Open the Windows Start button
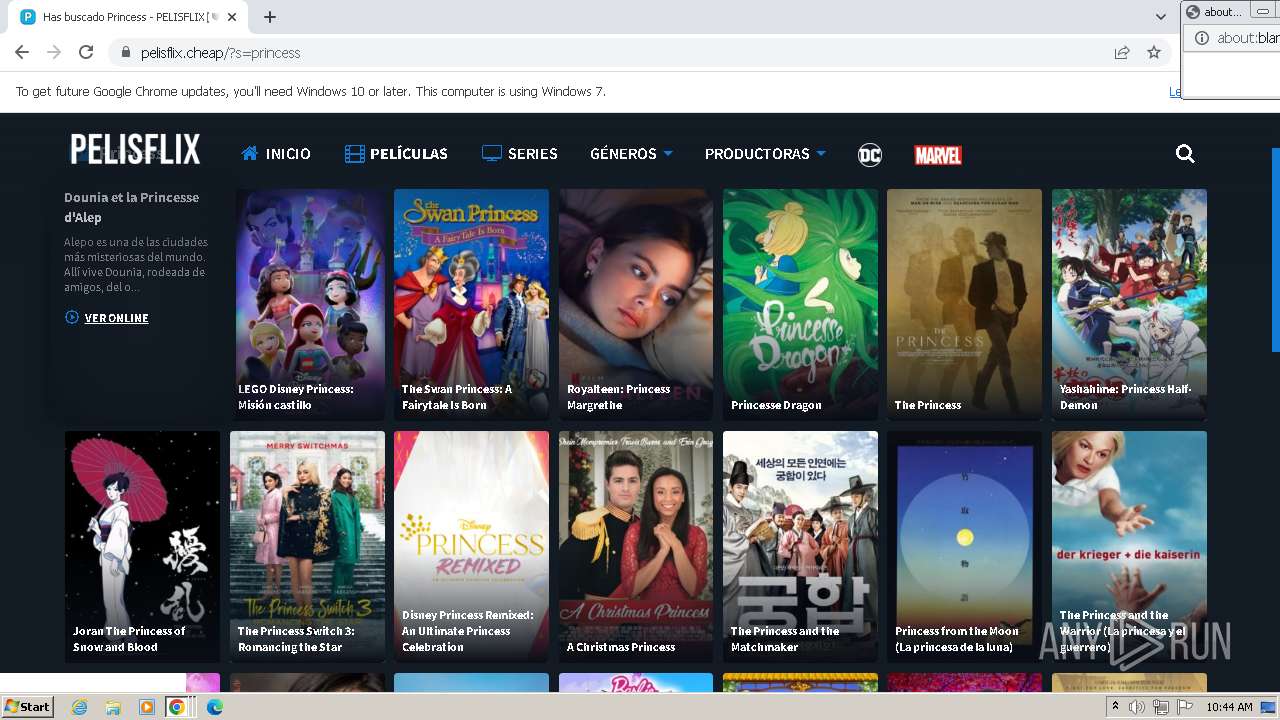Viewport: 1280px width, 720px height. [28, 706]
